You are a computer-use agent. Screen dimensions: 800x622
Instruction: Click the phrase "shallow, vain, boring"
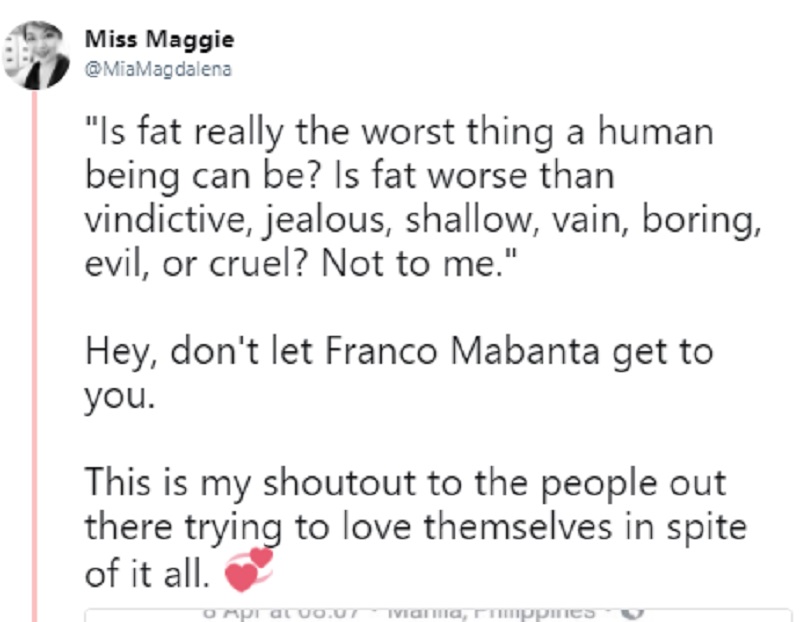coord(583,219)
